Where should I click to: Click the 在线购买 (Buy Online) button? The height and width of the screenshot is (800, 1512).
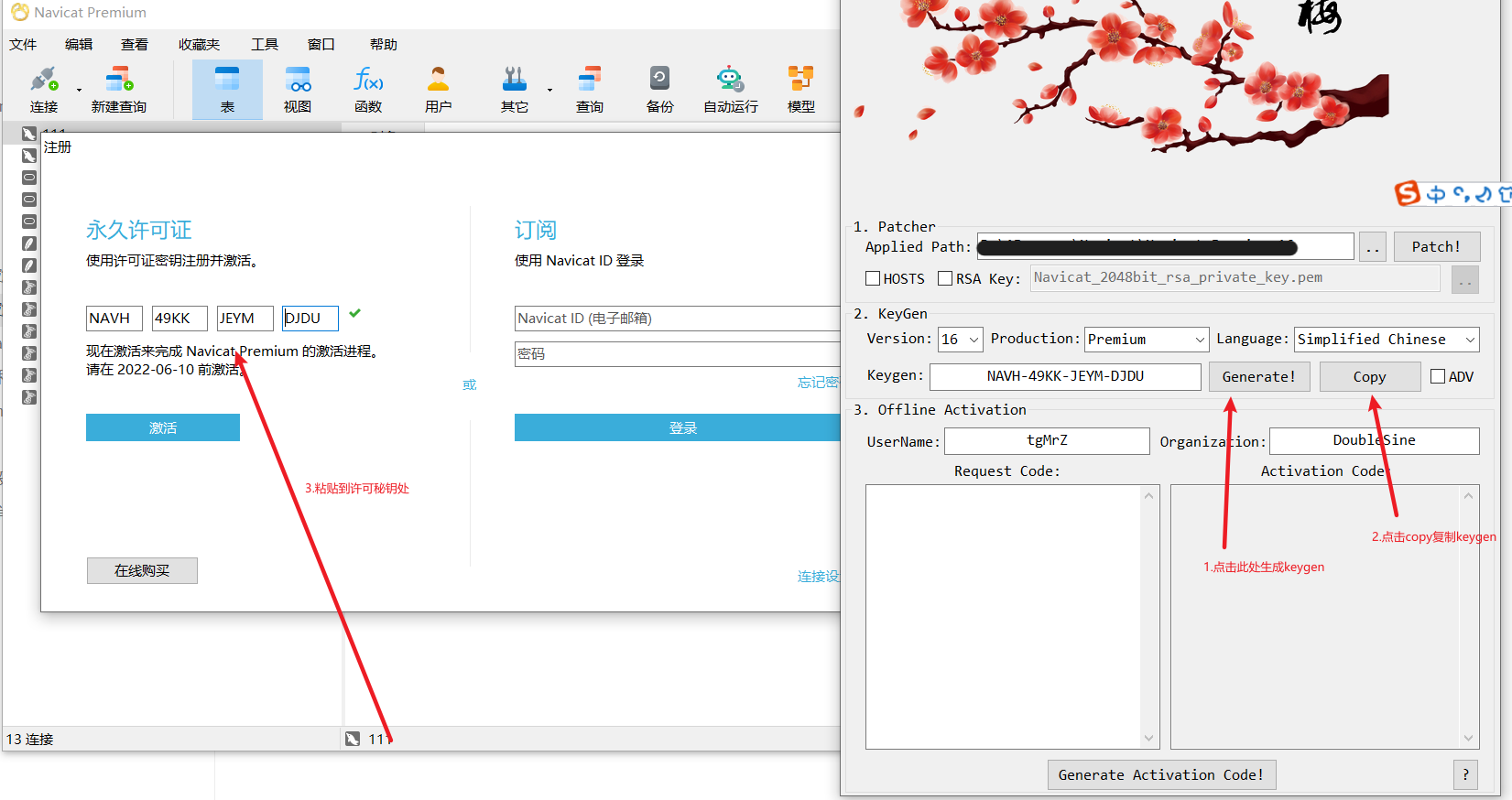142,570
